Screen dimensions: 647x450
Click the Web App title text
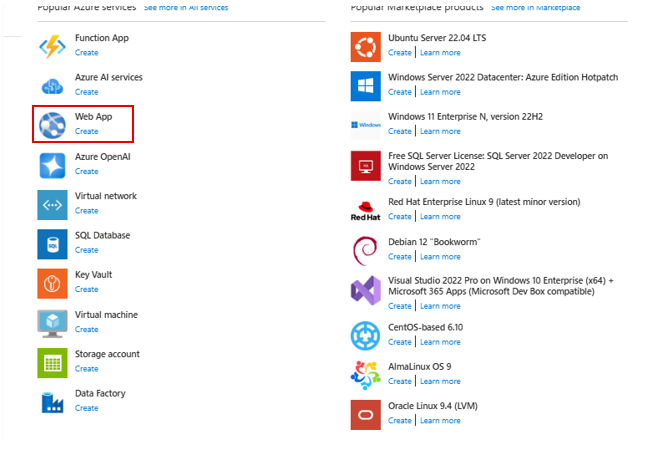93,117
